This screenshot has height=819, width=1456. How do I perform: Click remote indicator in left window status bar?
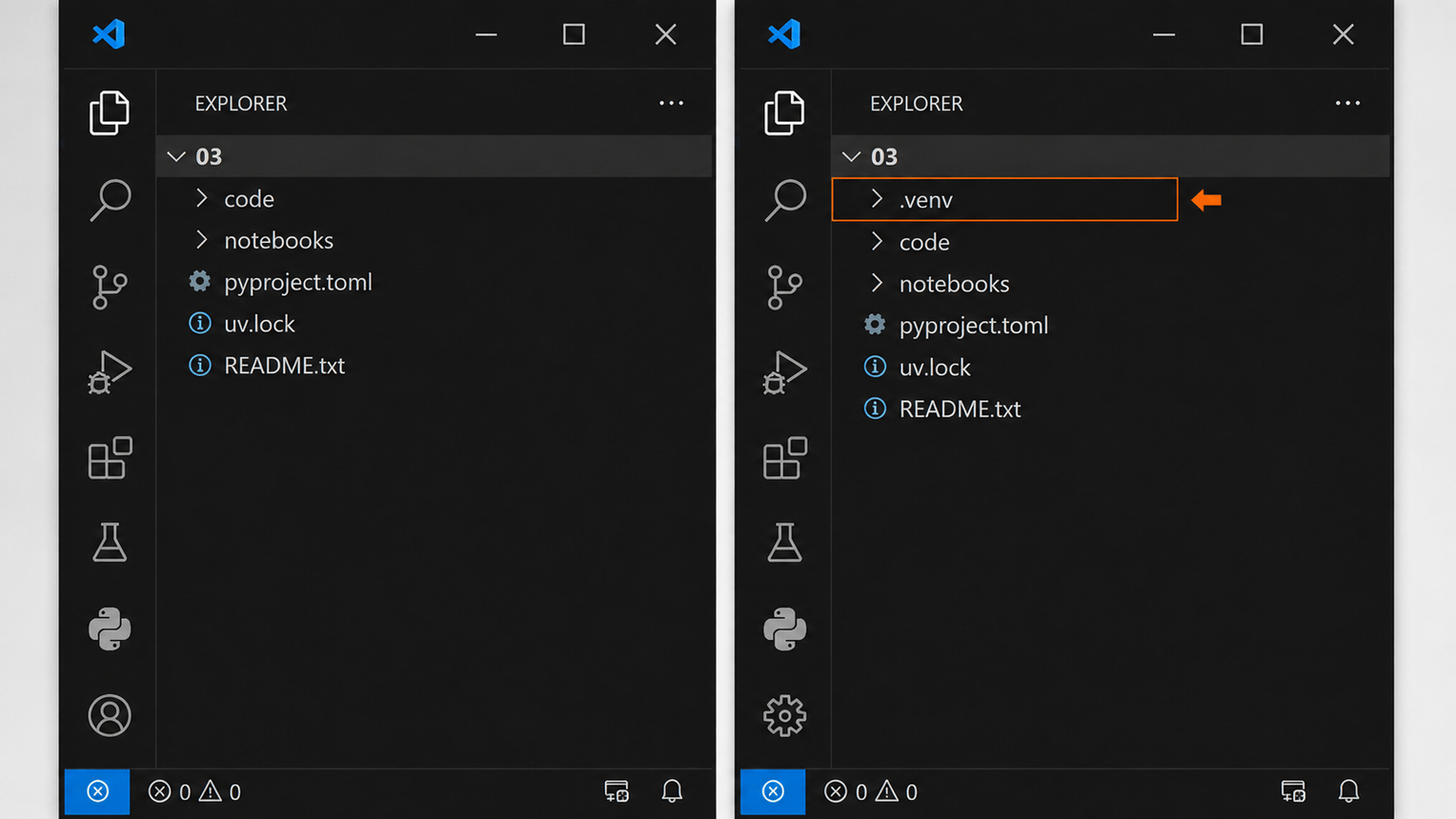[x=97, y=792]
